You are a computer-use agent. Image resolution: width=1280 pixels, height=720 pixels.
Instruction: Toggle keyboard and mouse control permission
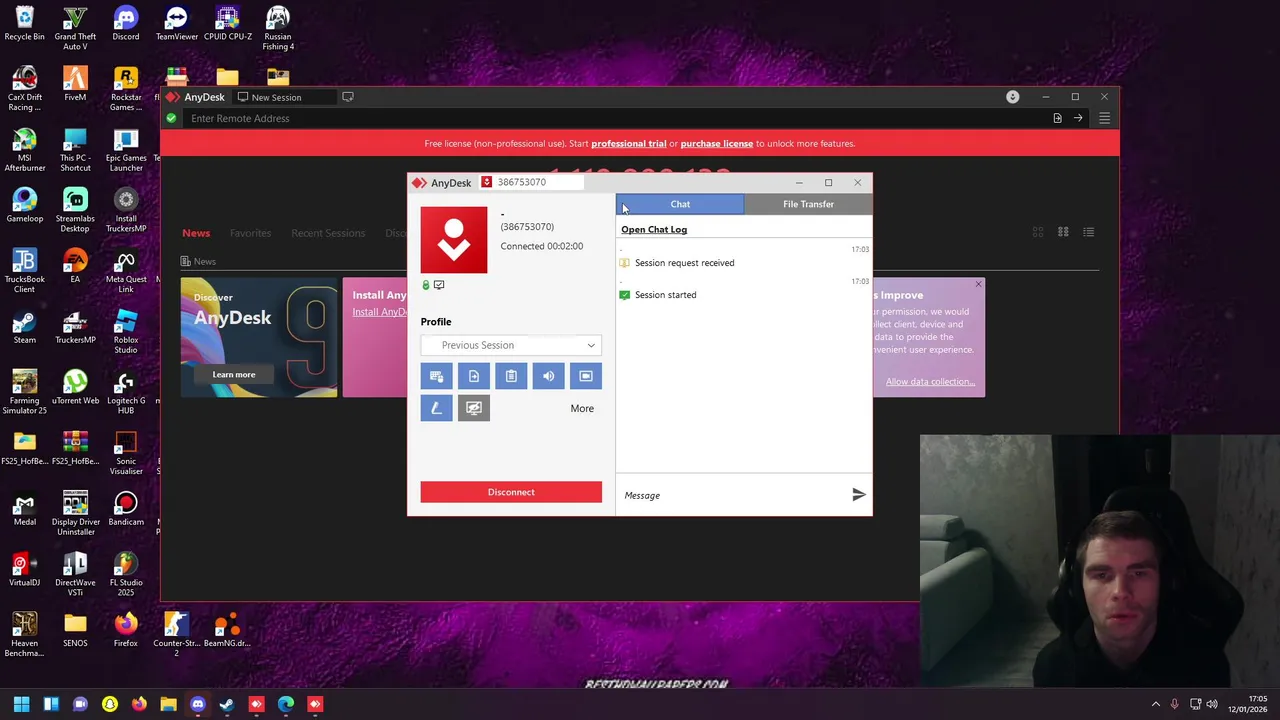436,376
